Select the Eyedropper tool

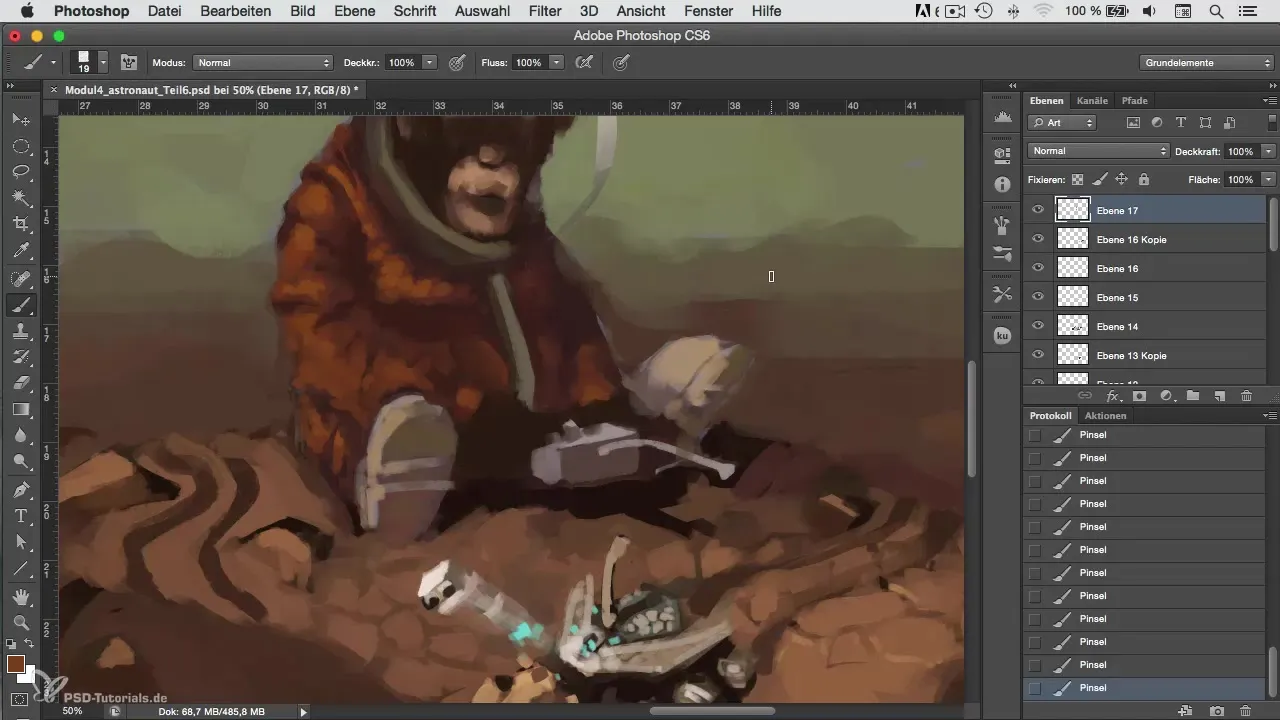coord(21,250)
